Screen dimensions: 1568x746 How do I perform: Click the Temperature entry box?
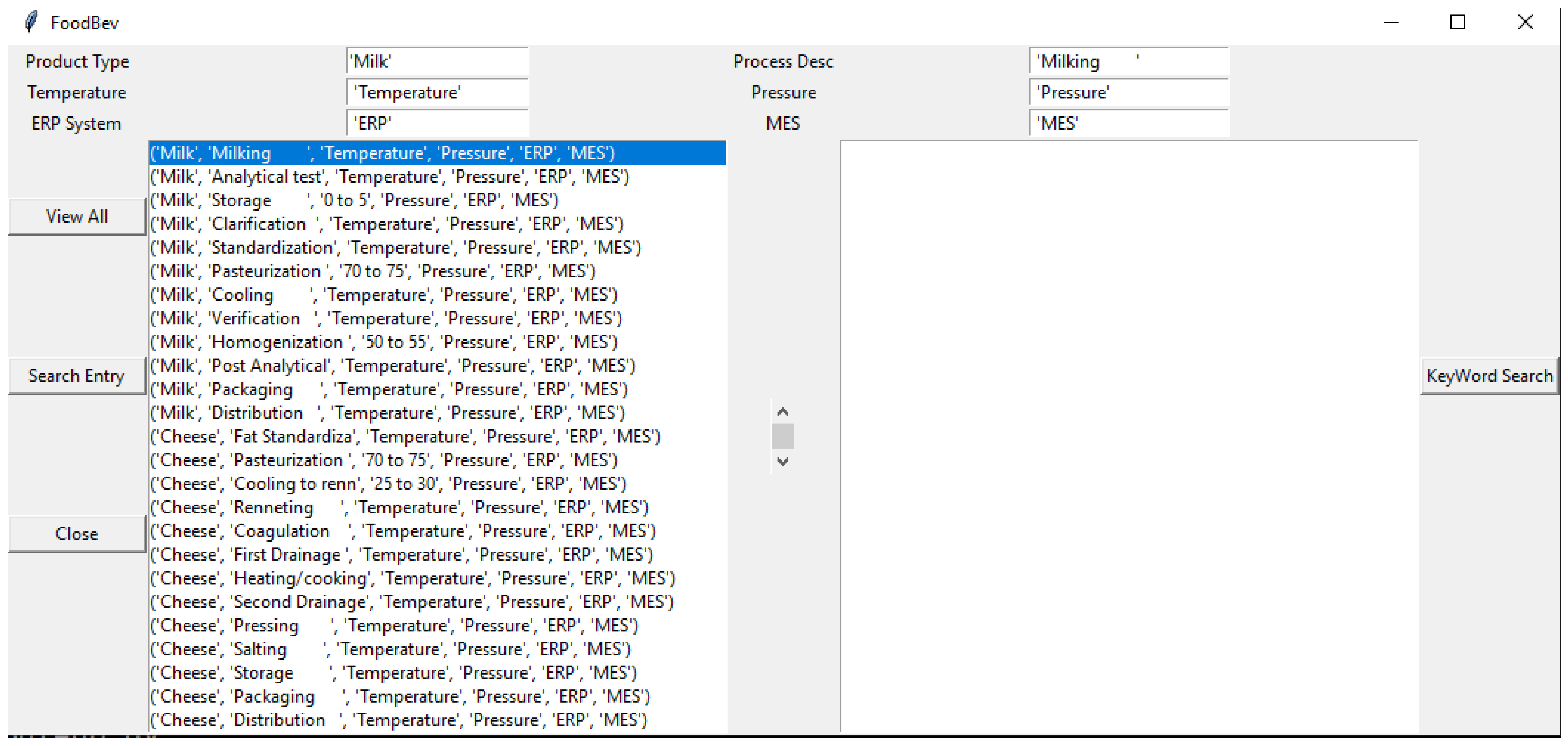point(437,93)
